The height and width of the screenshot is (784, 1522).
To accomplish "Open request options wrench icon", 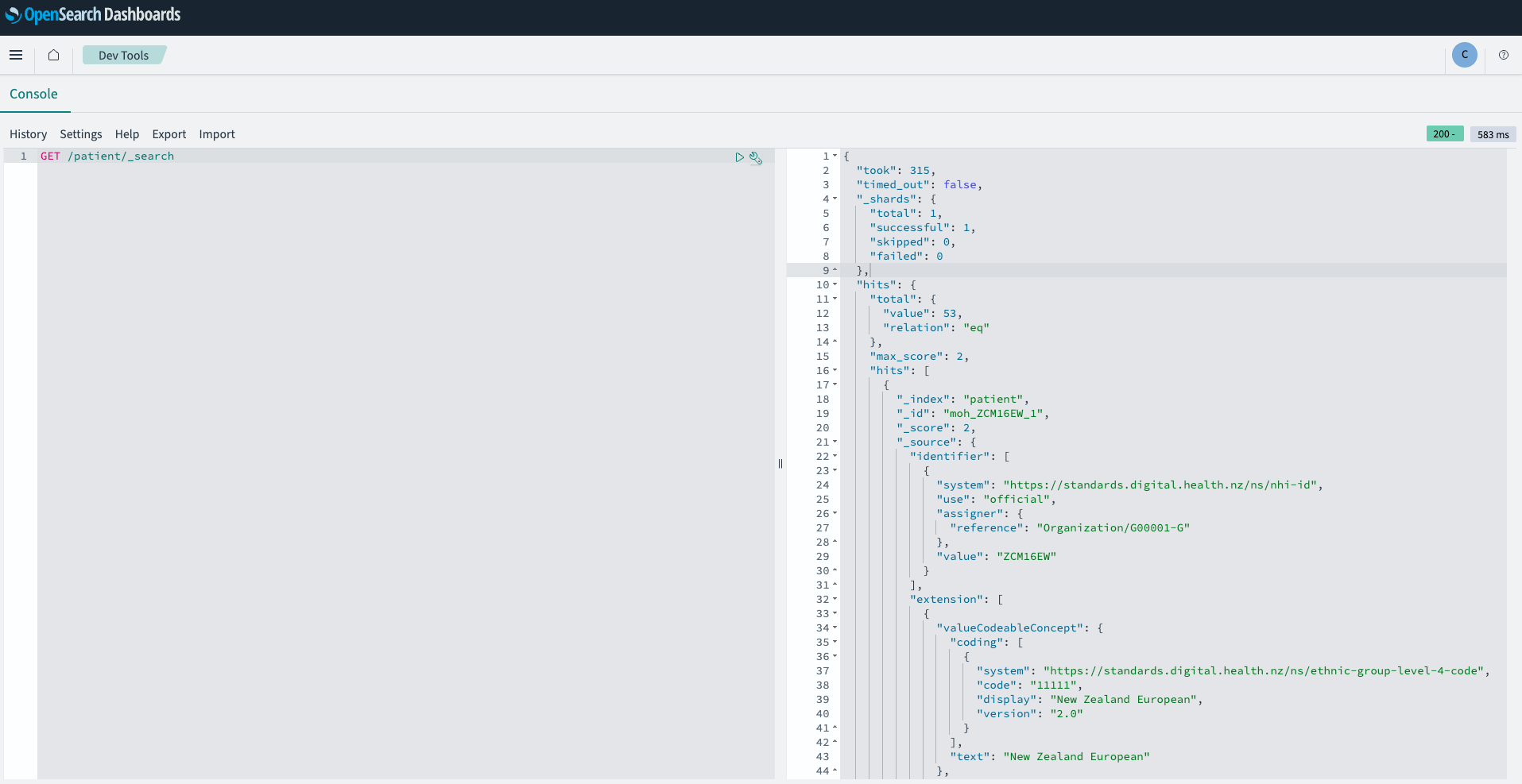I will [756, 157].
